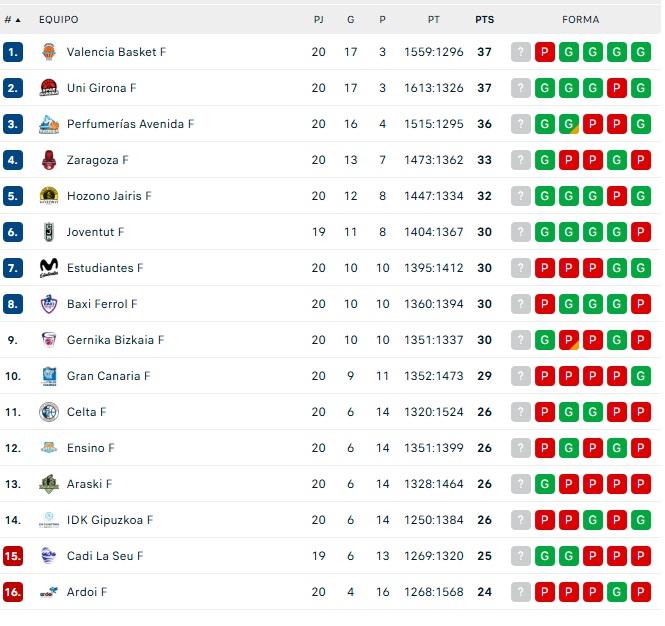
Task: Click the EQUIPO column header
Action: (58, 19)
